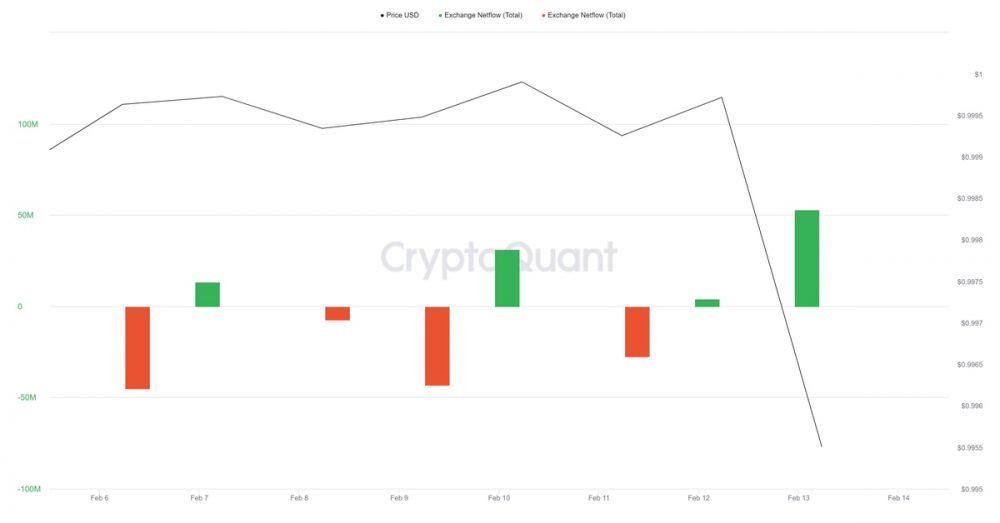Click the red legend dot marker
Screen dimensions: 1000x523
coord(543,15)
